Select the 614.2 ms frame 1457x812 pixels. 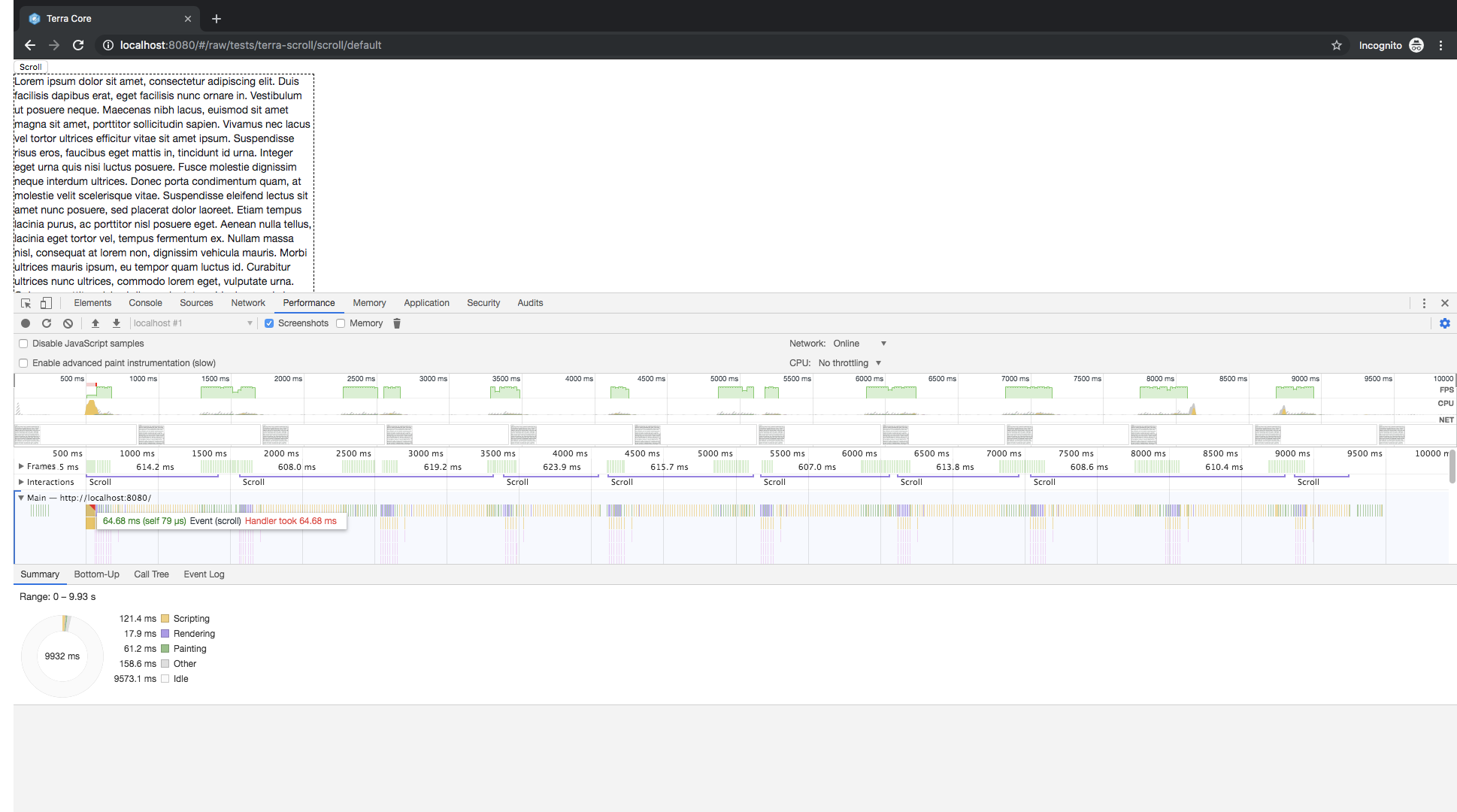click(x=155, y=467)
